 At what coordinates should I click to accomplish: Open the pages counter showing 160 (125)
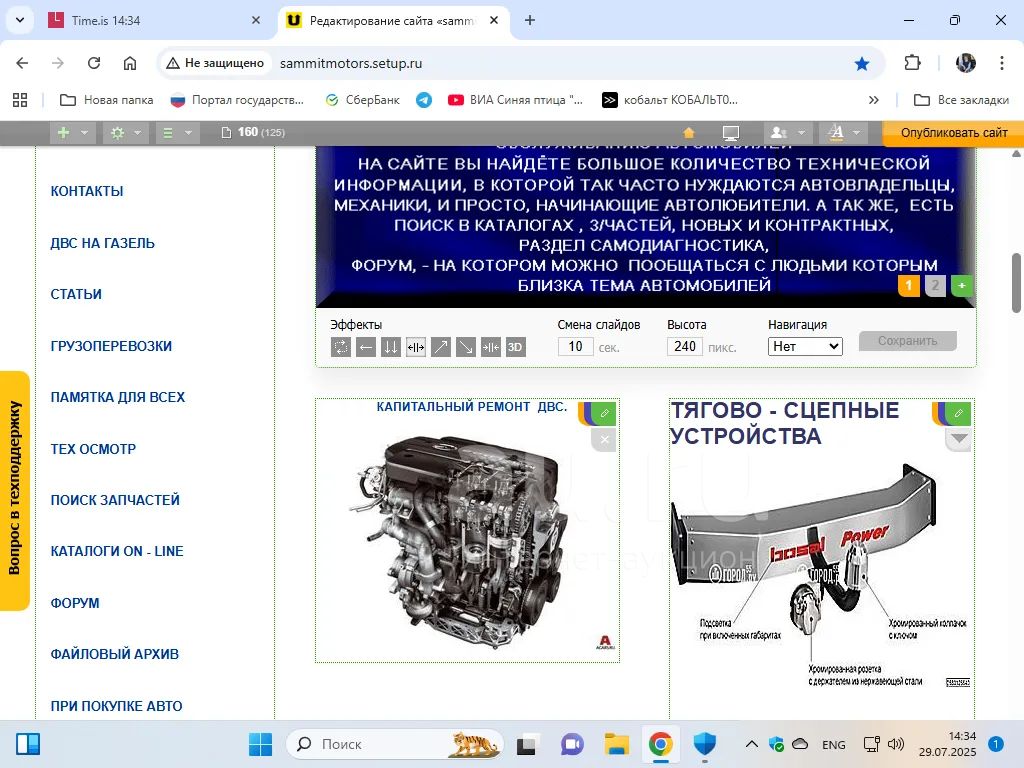(x=253, y=133)
